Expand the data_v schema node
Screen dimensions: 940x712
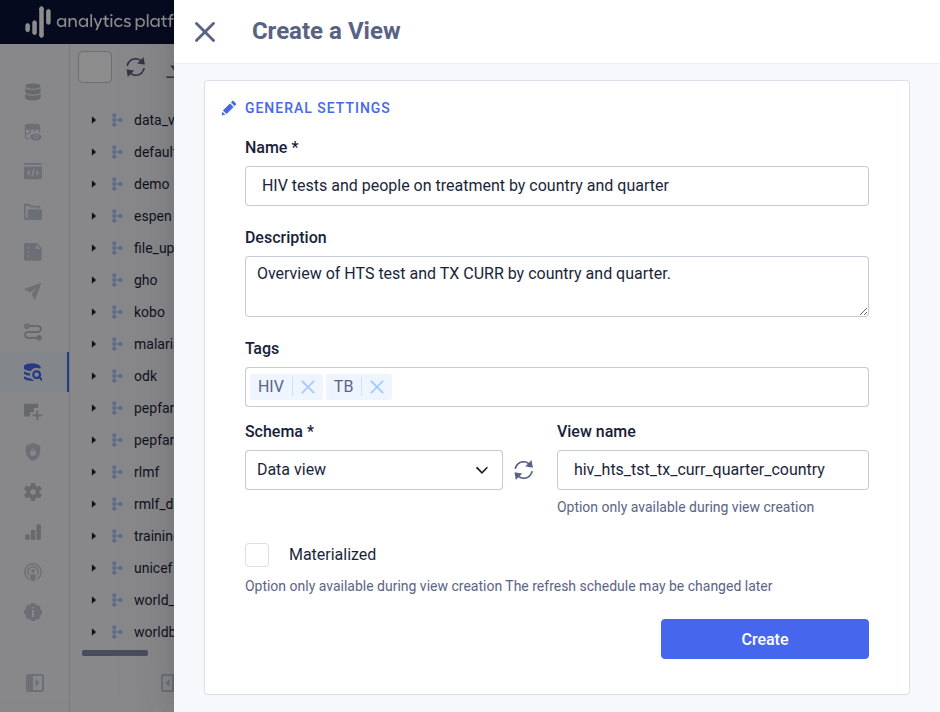point(94,120)
